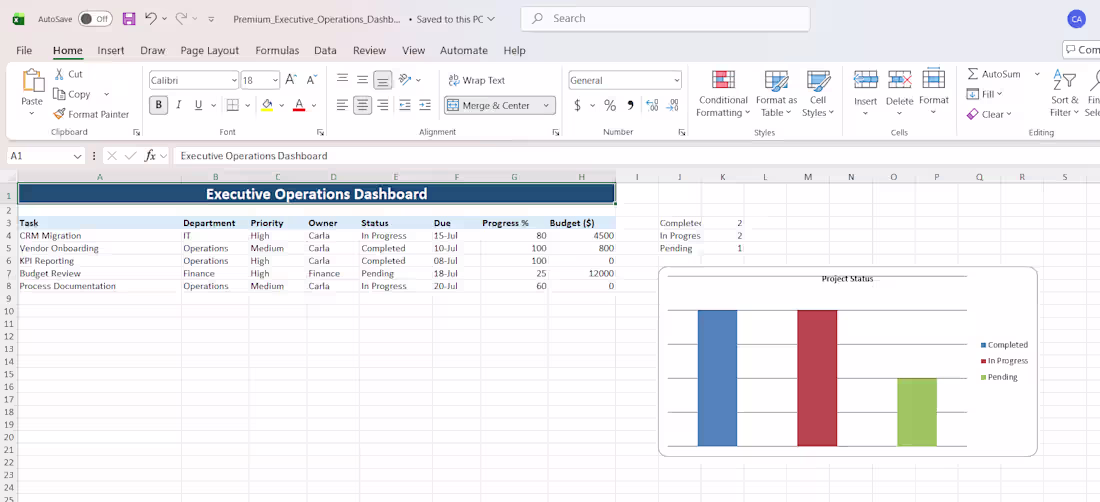Click Format as Table button
This screenshot has height=502, width=1100.
click(776, 93)
